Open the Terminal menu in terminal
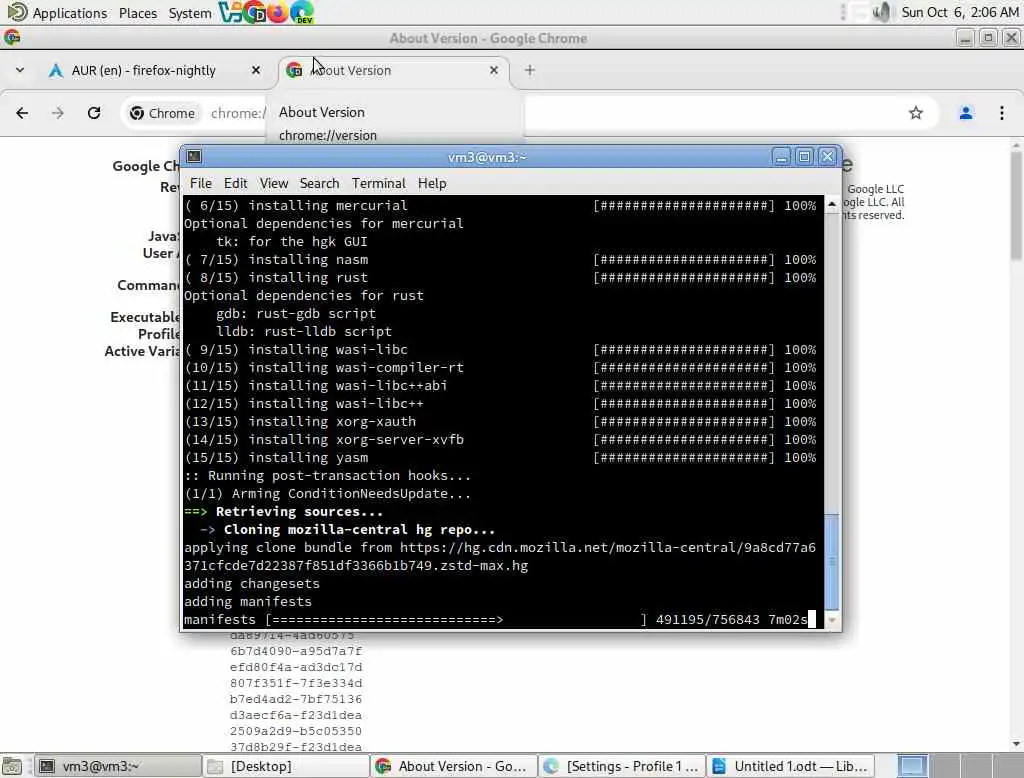This screenshot has height=778, width=1024. pyautogui.click(x=379, y=184)
